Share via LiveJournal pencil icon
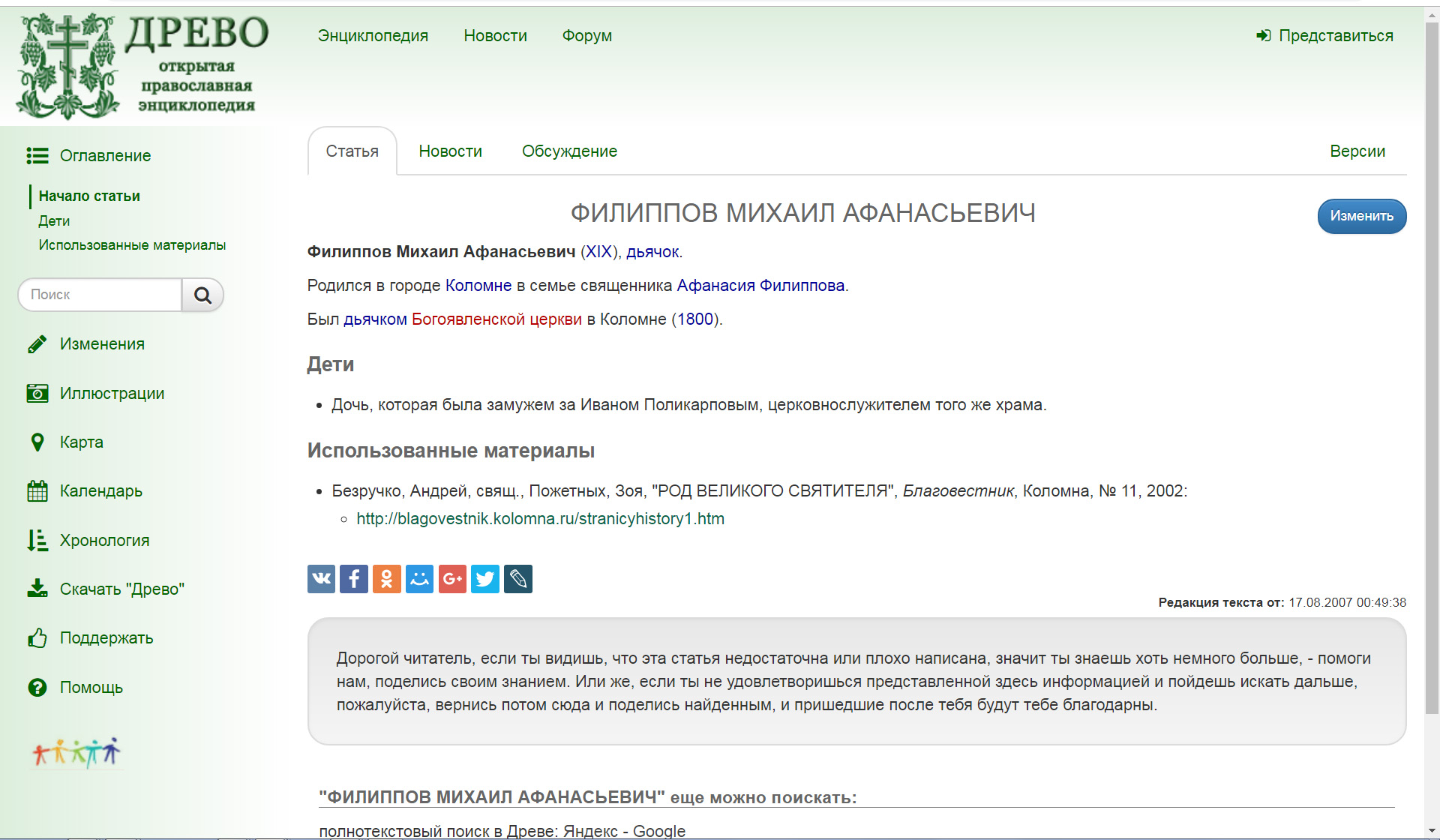 click(518, 579)
